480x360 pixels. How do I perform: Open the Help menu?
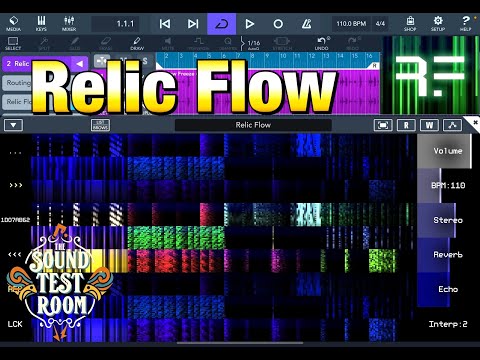point(465,24)
